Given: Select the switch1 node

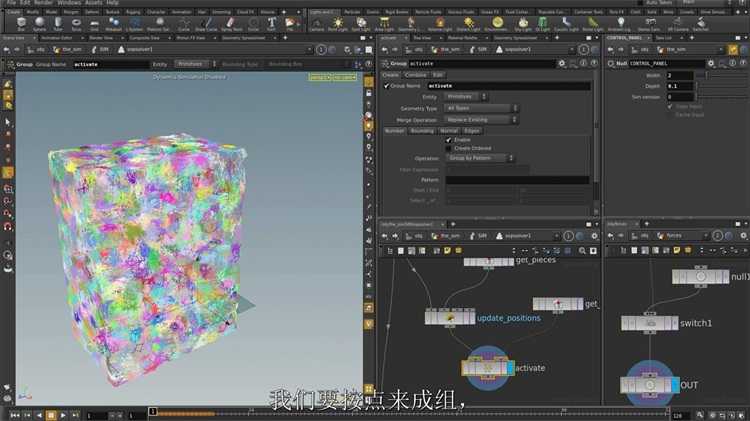Looking at the screenshot, I should [650, 323].
